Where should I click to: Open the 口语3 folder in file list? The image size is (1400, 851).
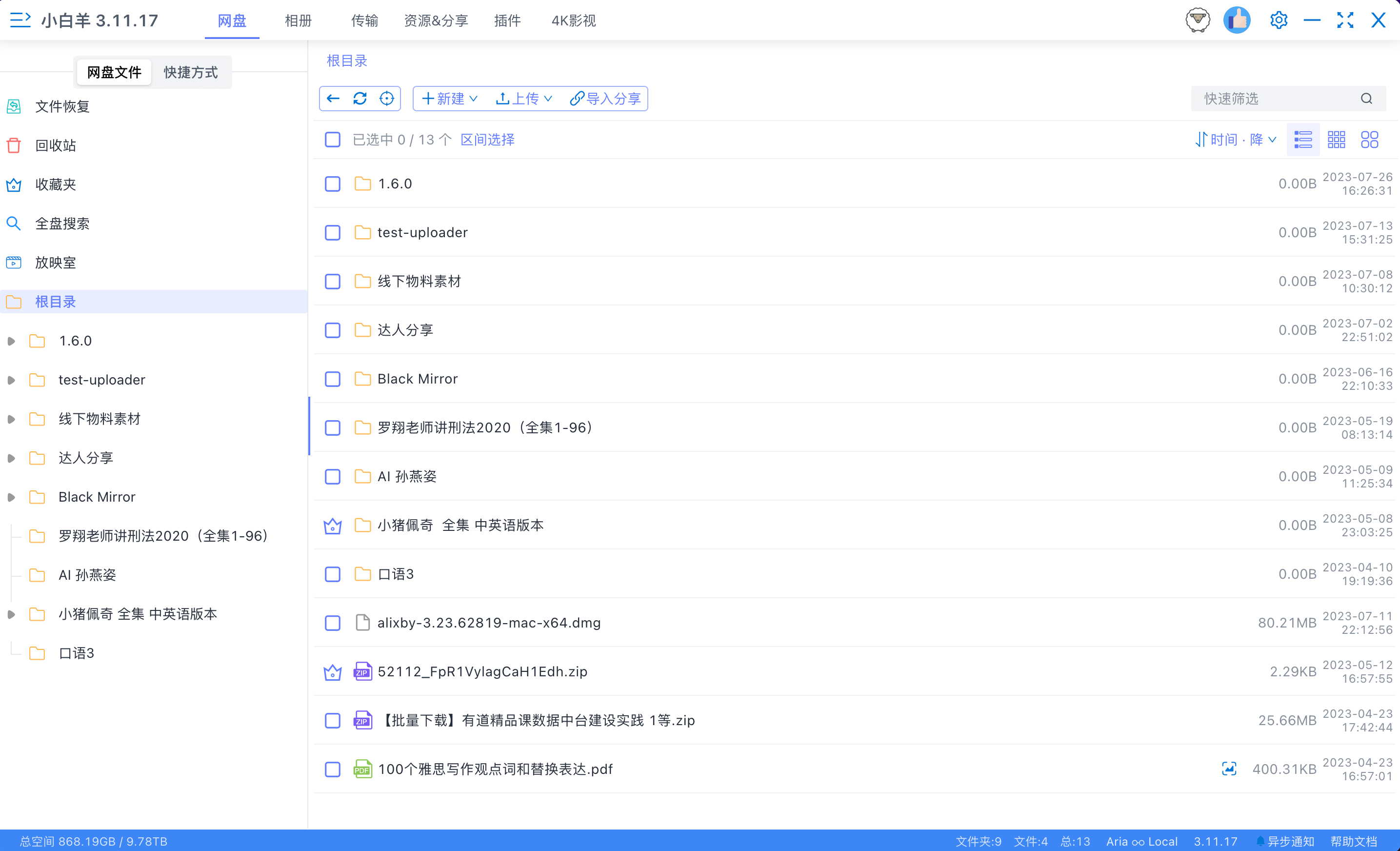[396, 574]
